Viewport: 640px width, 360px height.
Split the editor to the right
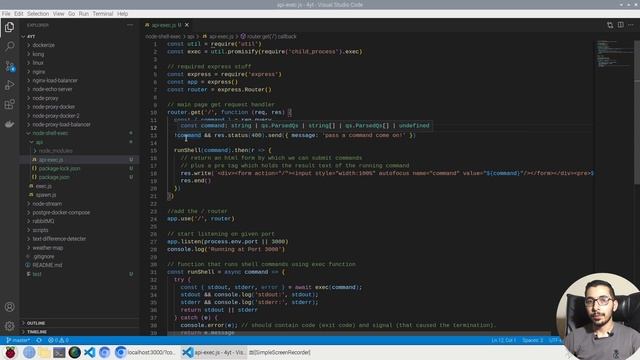(620, 25)
